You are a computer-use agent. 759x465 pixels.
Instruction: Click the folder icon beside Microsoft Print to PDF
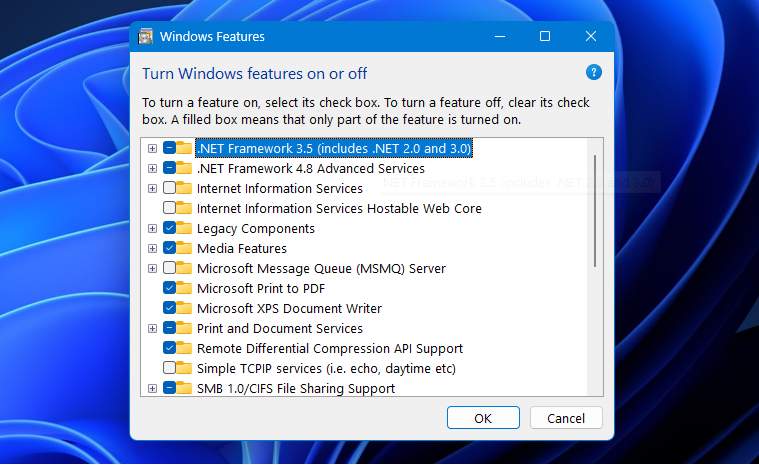click(x=184, y=288)
